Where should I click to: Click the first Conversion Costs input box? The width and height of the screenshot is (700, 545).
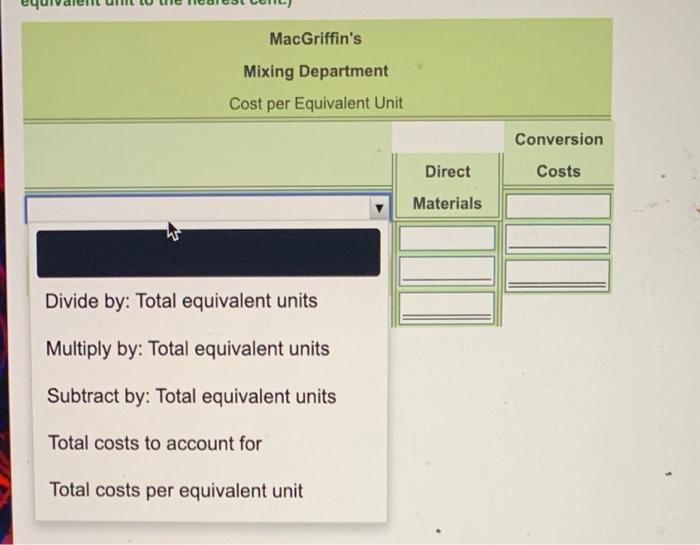[x=558, y=206]
